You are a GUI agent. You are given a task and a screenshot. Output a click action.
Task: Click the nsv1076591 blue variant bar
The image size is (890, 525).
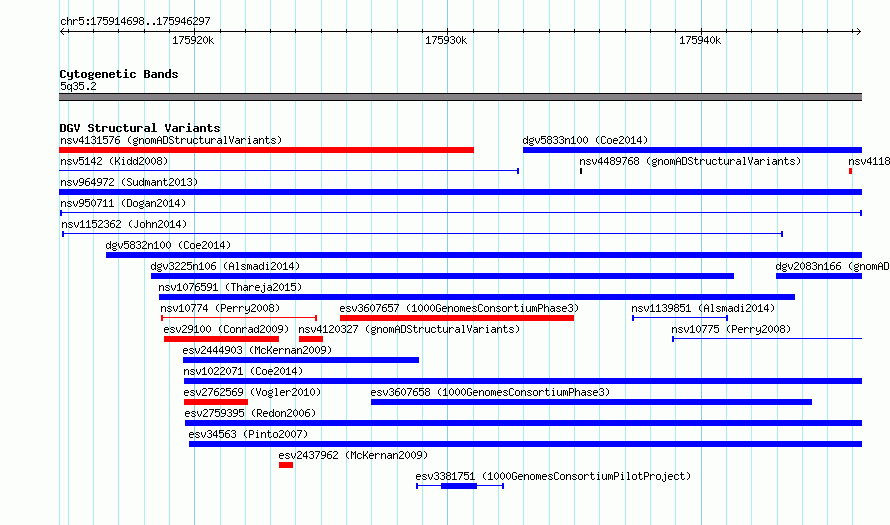click(477, 297)
